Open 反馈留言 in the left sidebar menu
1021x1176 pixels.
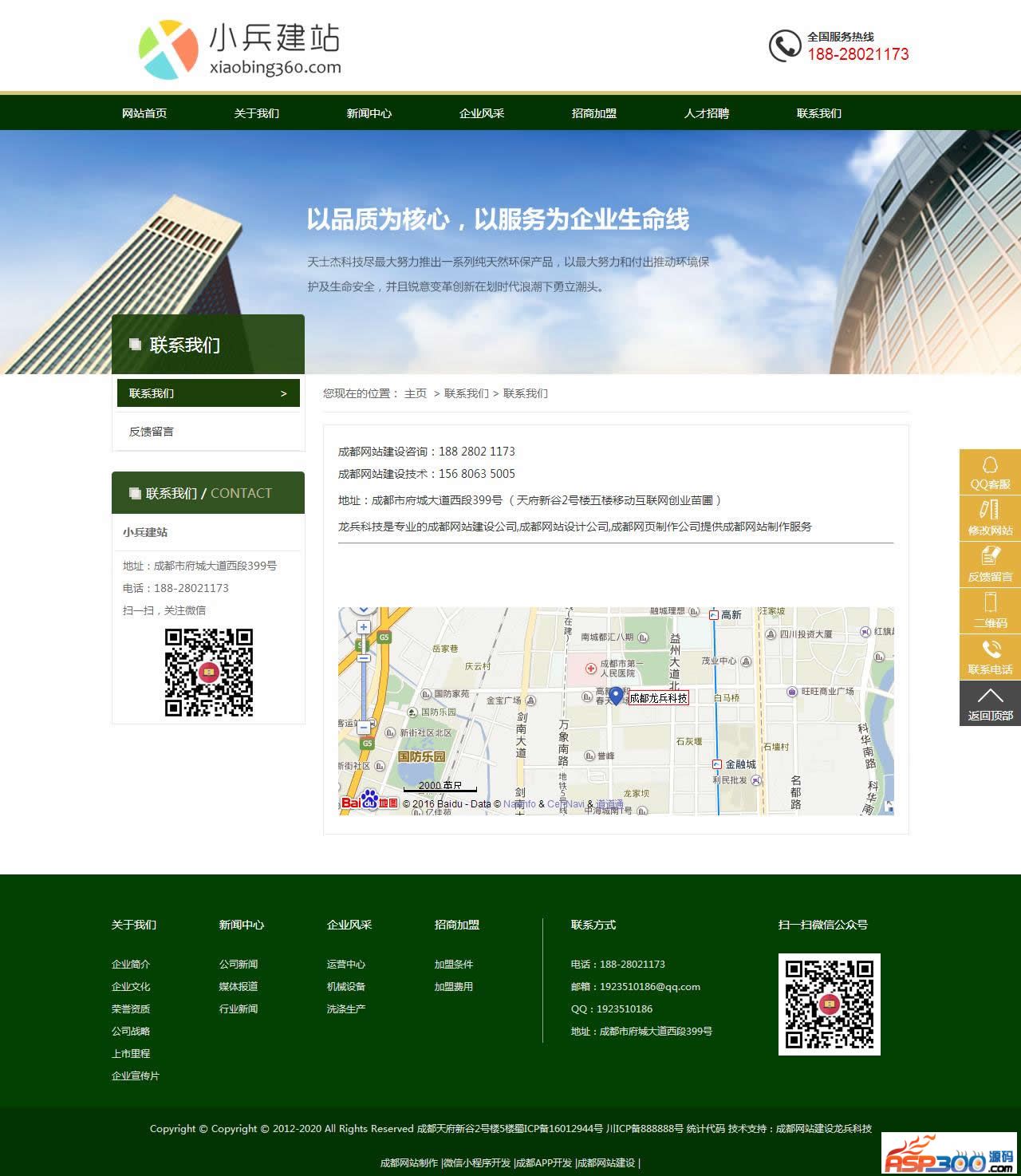pyautogui.click(x=152, y=432)
